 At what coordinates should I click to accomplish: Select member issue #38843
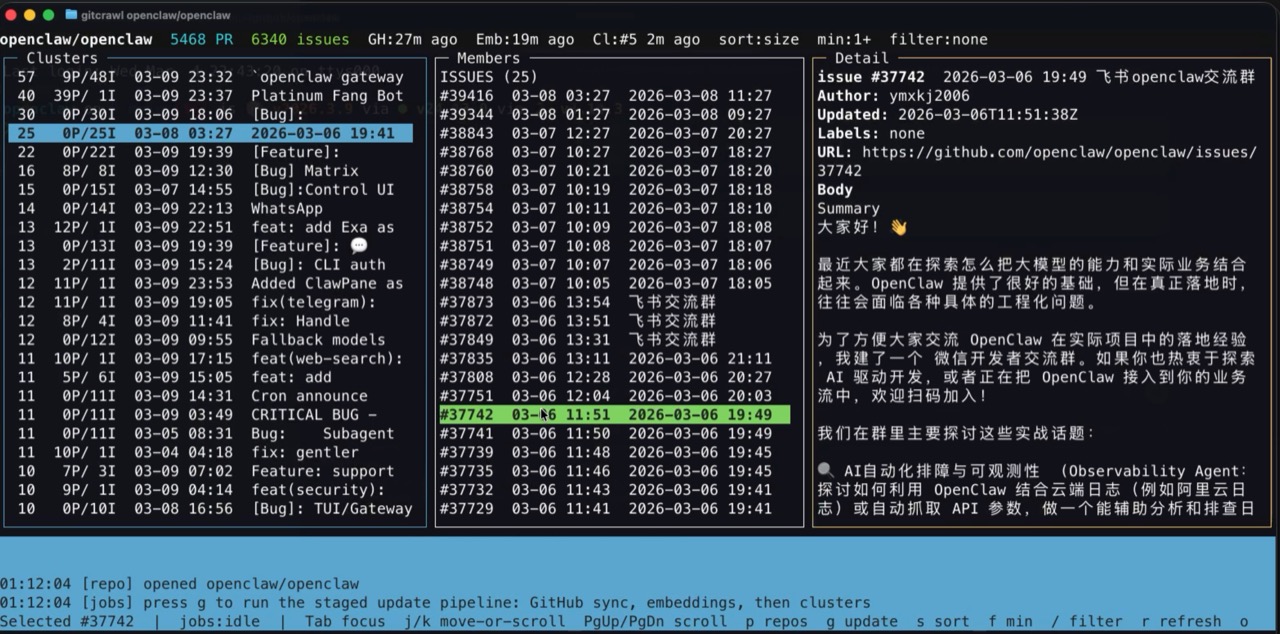pyautogui.click(x=614, y=133)
